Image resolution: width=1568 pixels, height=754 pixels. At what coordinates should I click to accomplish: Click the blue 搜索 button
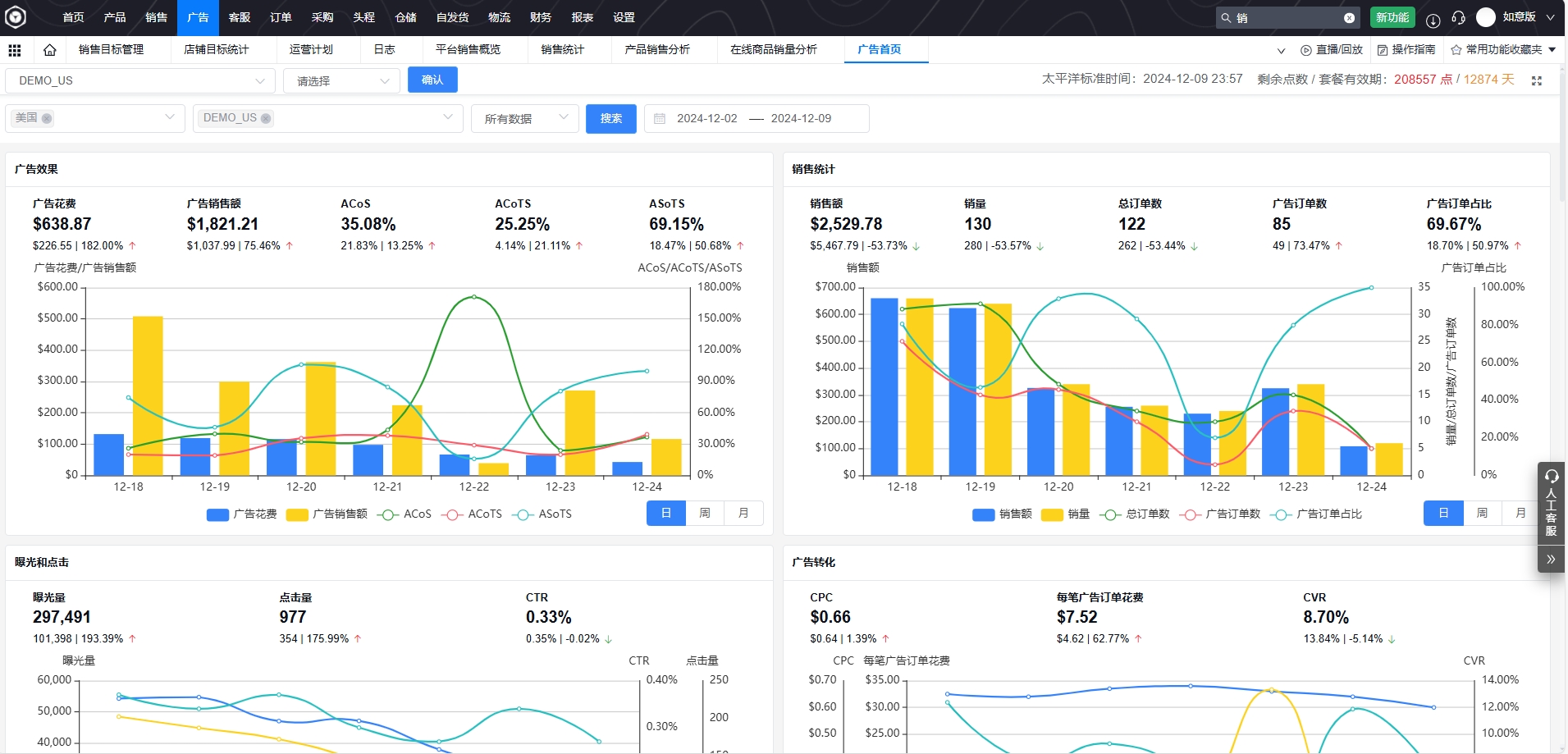[x=610, y=118]
